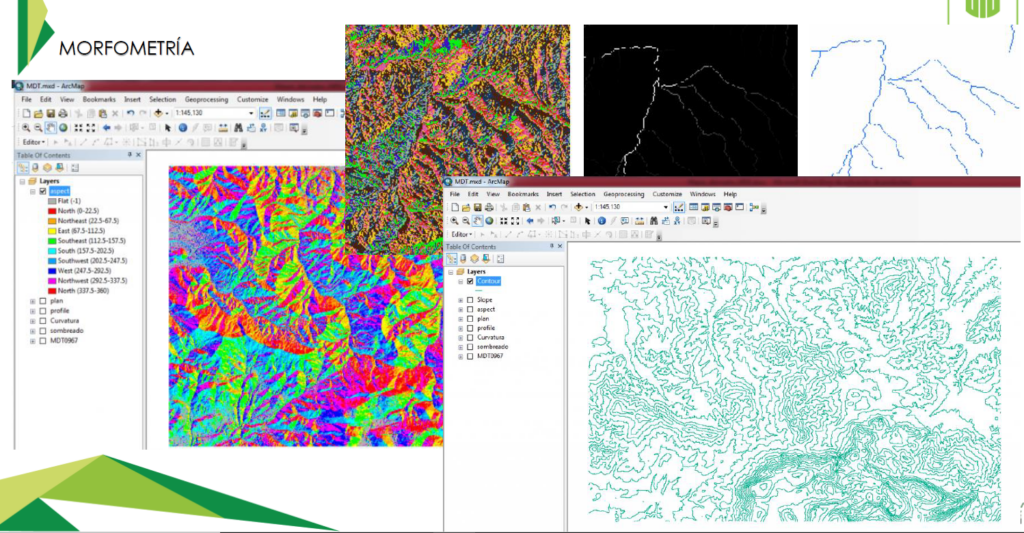This screenshot has width=1024, height=533.
Task: Open Editor dropdown in right ArcMap window
Action: tap(461, 234)
